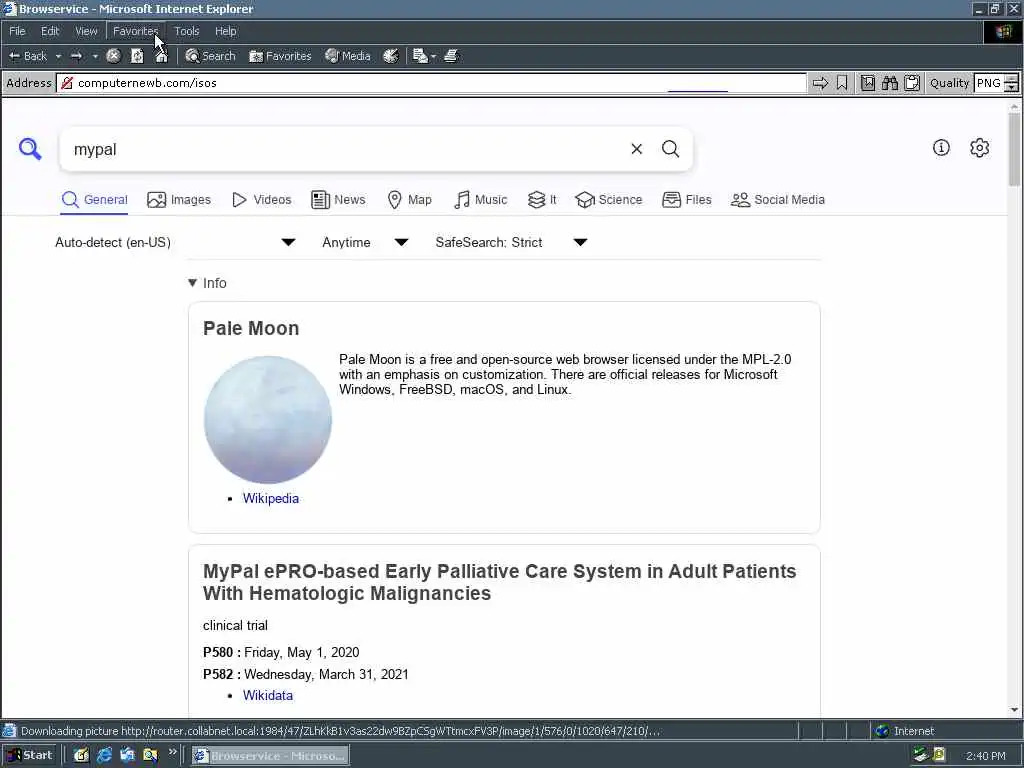Launch Internet Explorer from quick launch
The height and width of the screenshot is (768, 1024).
point(104,756)
